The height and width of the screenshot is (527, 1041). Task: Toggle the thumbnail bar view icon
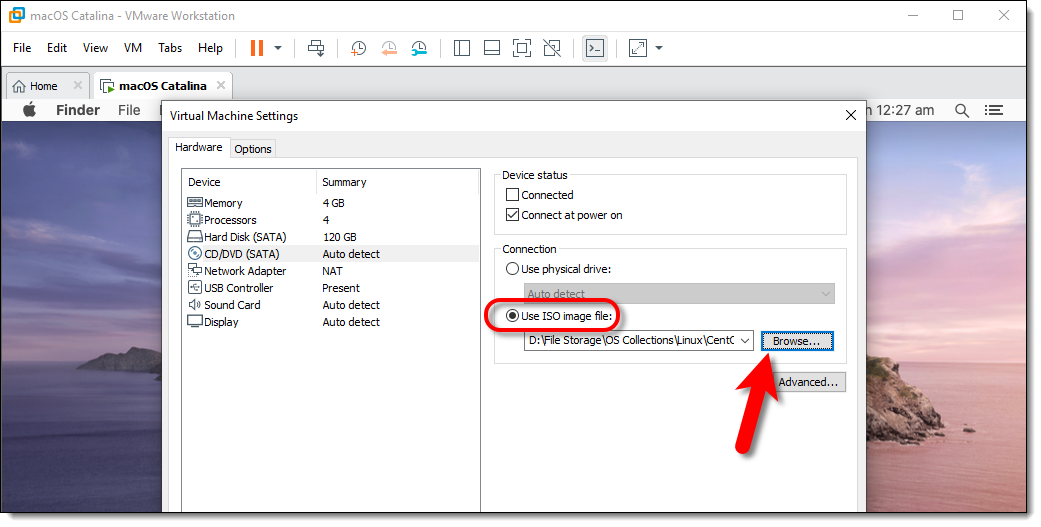[x=492, y=48]
